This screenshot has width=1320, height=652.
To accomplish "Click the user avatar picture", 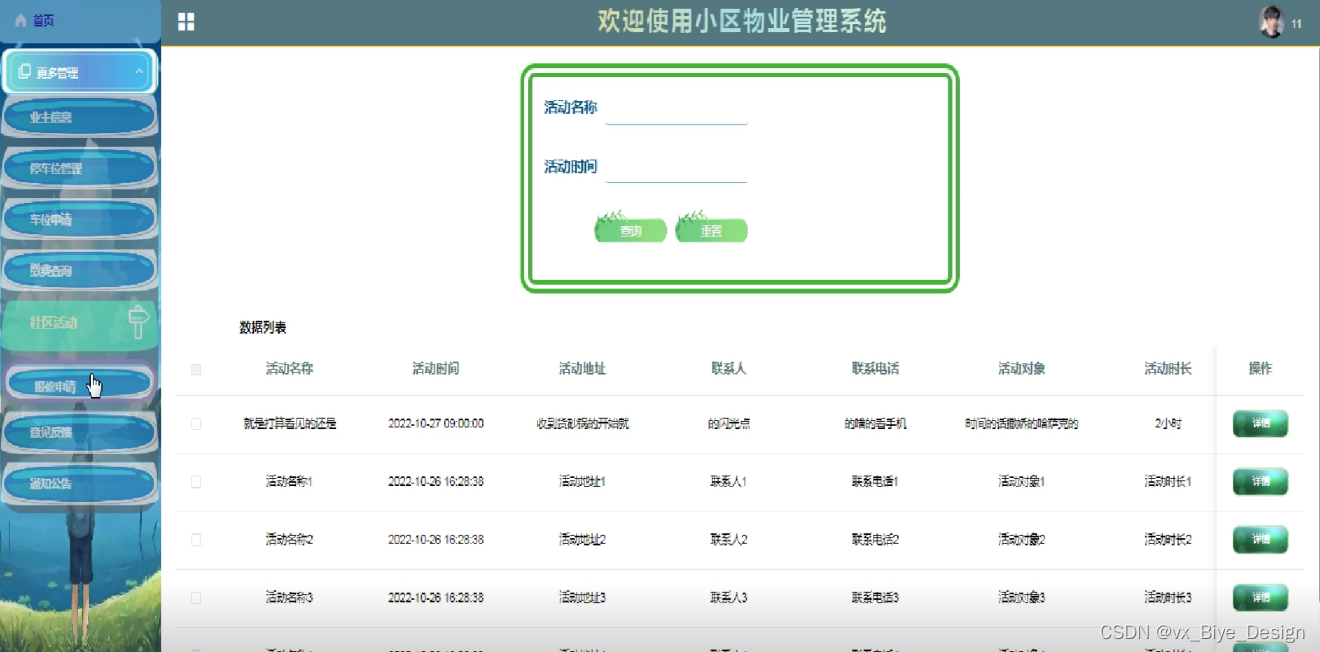I will (x=1271, y=22).
